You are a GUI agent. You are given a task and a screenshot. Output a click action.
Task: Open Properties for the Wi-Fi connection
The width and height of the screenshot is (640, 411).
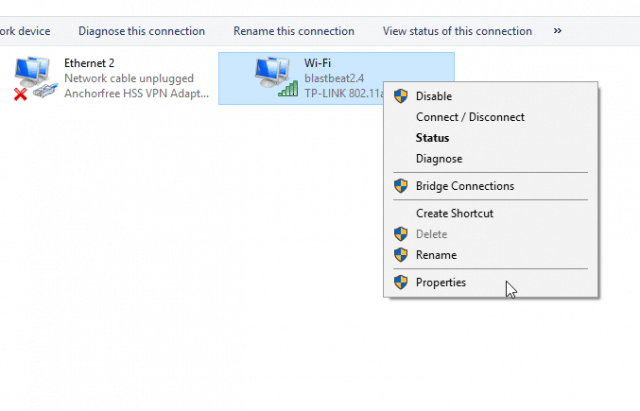click(441, 282)
